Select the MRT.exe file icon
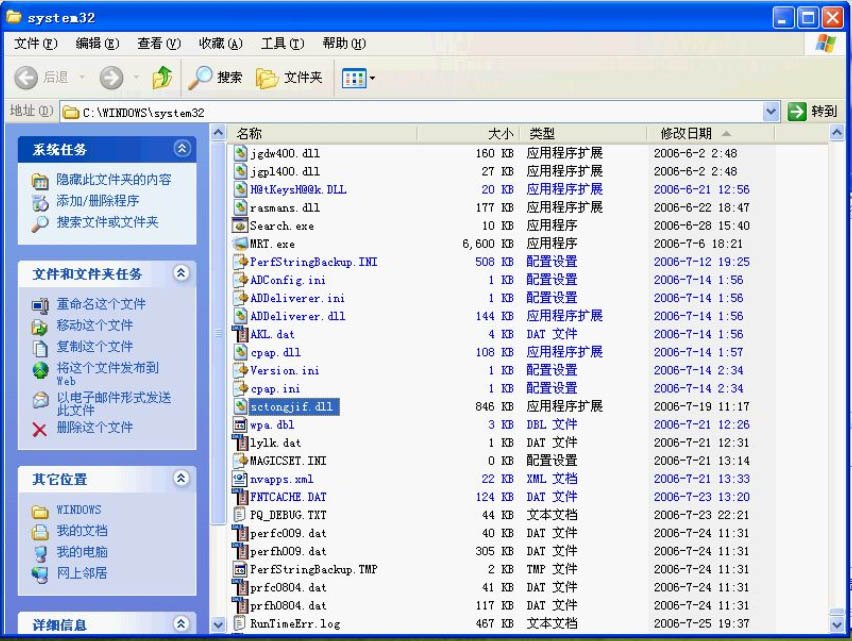 click(240, 243)
